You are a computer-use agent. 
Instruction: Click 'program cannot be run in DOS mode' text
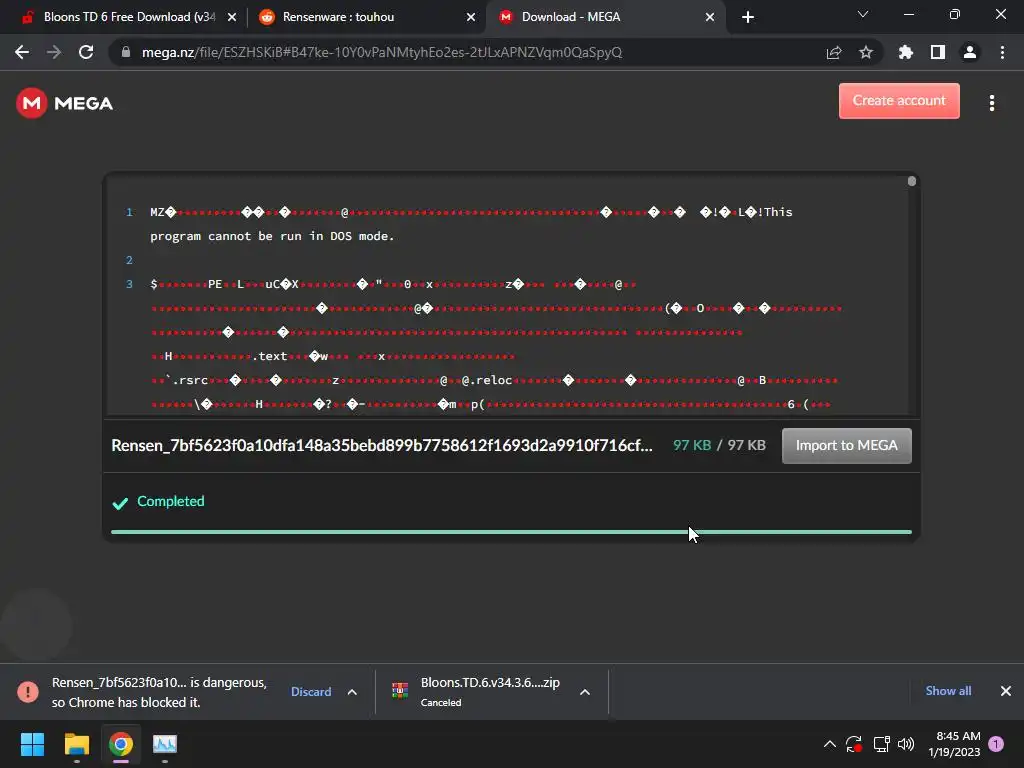coord(272,236)
